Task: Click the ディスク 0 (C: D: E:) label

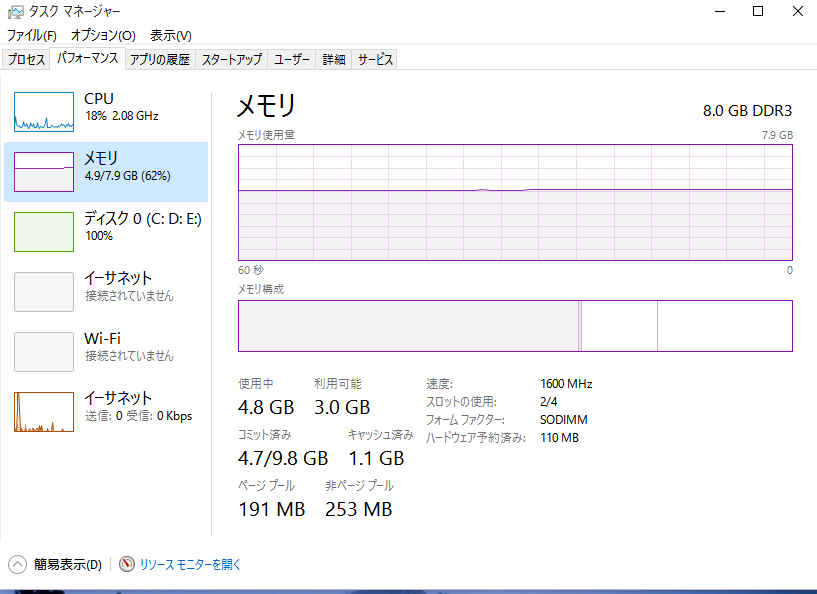Action: 143,218
